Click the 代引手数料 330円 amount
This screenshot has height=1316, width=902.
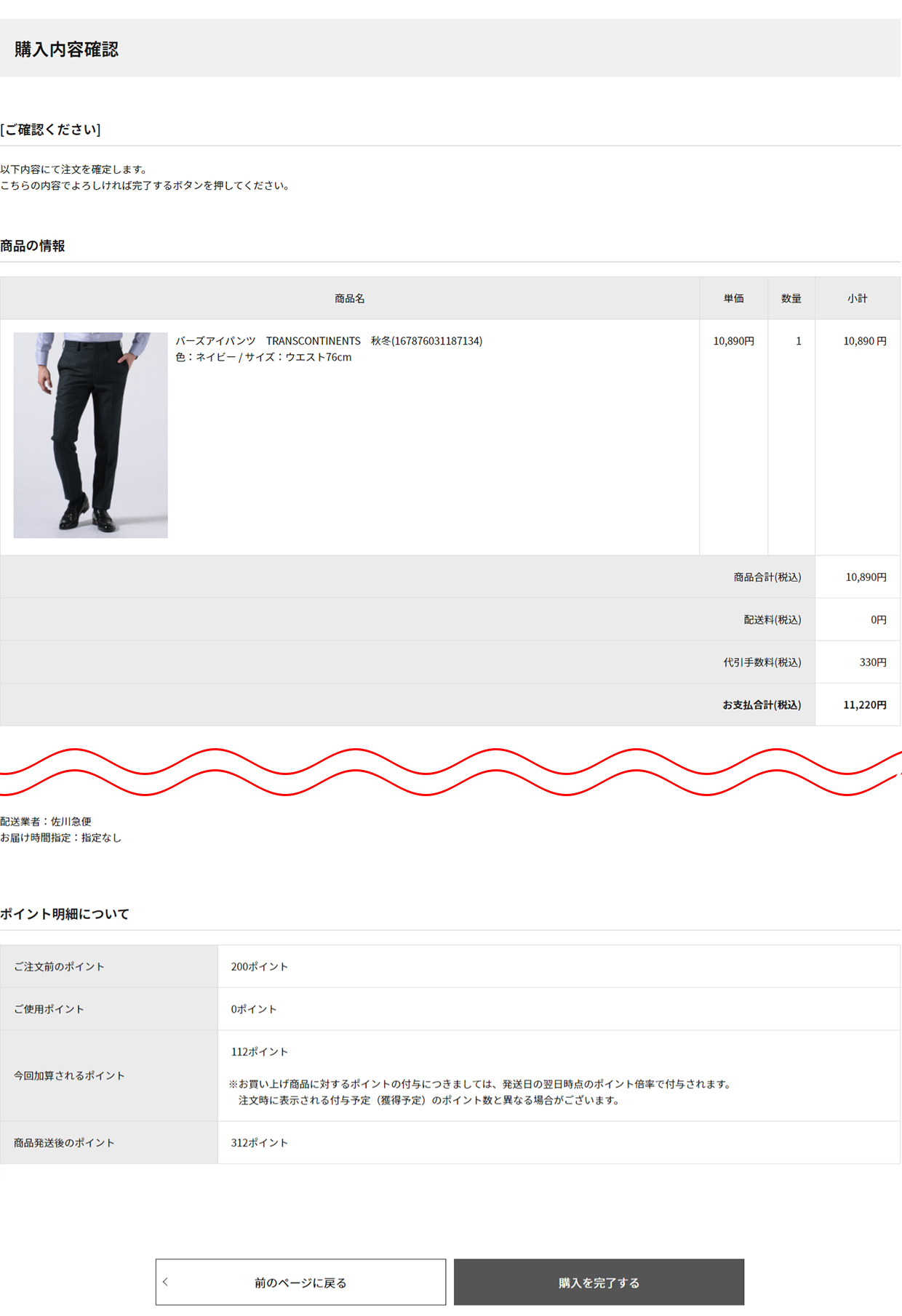coord(872,662)
